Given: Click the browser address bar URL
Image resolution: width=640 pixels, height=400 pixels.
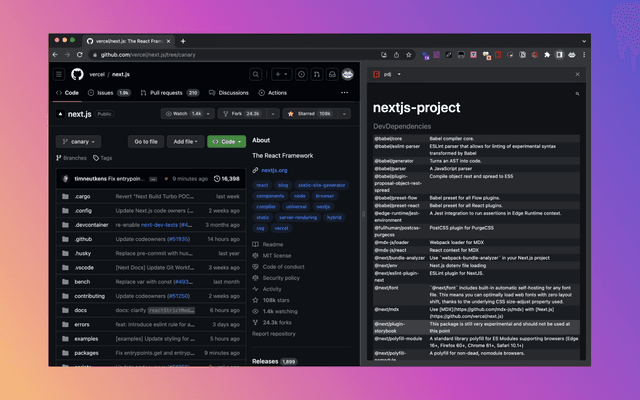Looking at the screenshot, I should 148,55.
